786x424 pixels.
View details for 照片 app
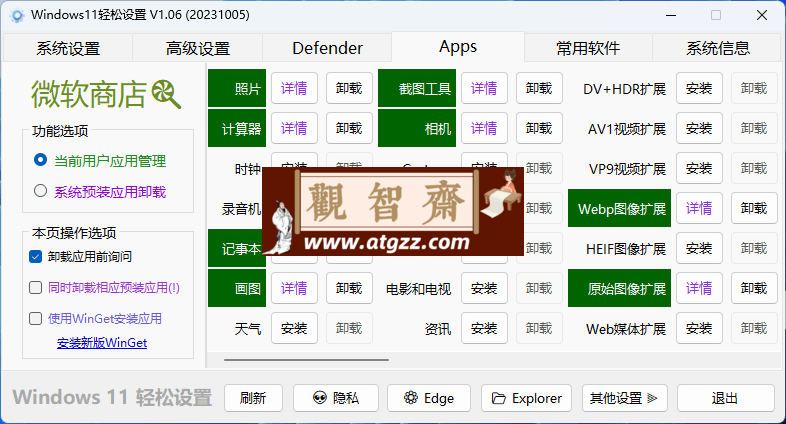[294, 88]
